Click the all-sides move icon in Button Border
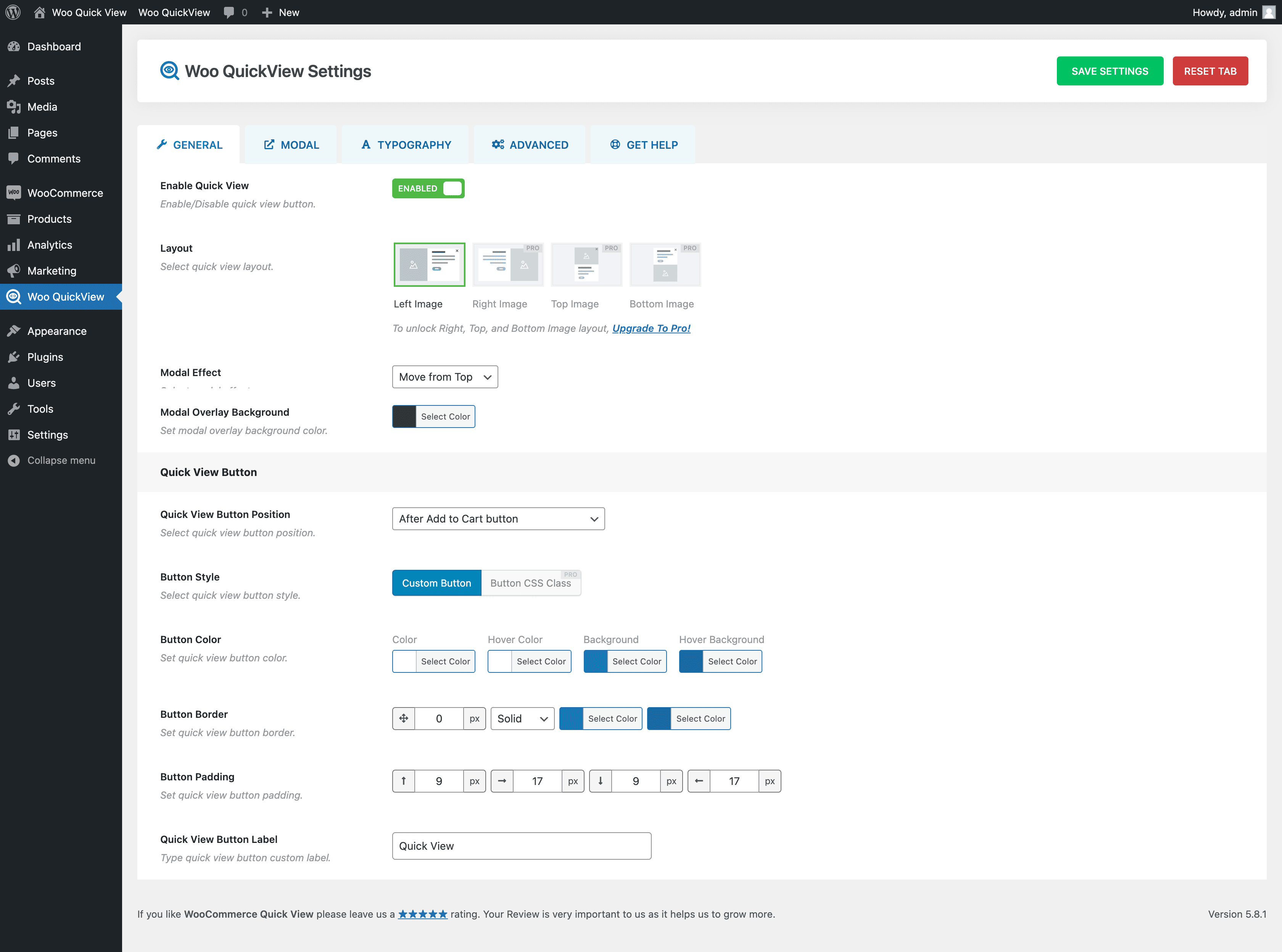Image resolution: width=1282 pixels, height=952 pixels. (x=404, y=718)
